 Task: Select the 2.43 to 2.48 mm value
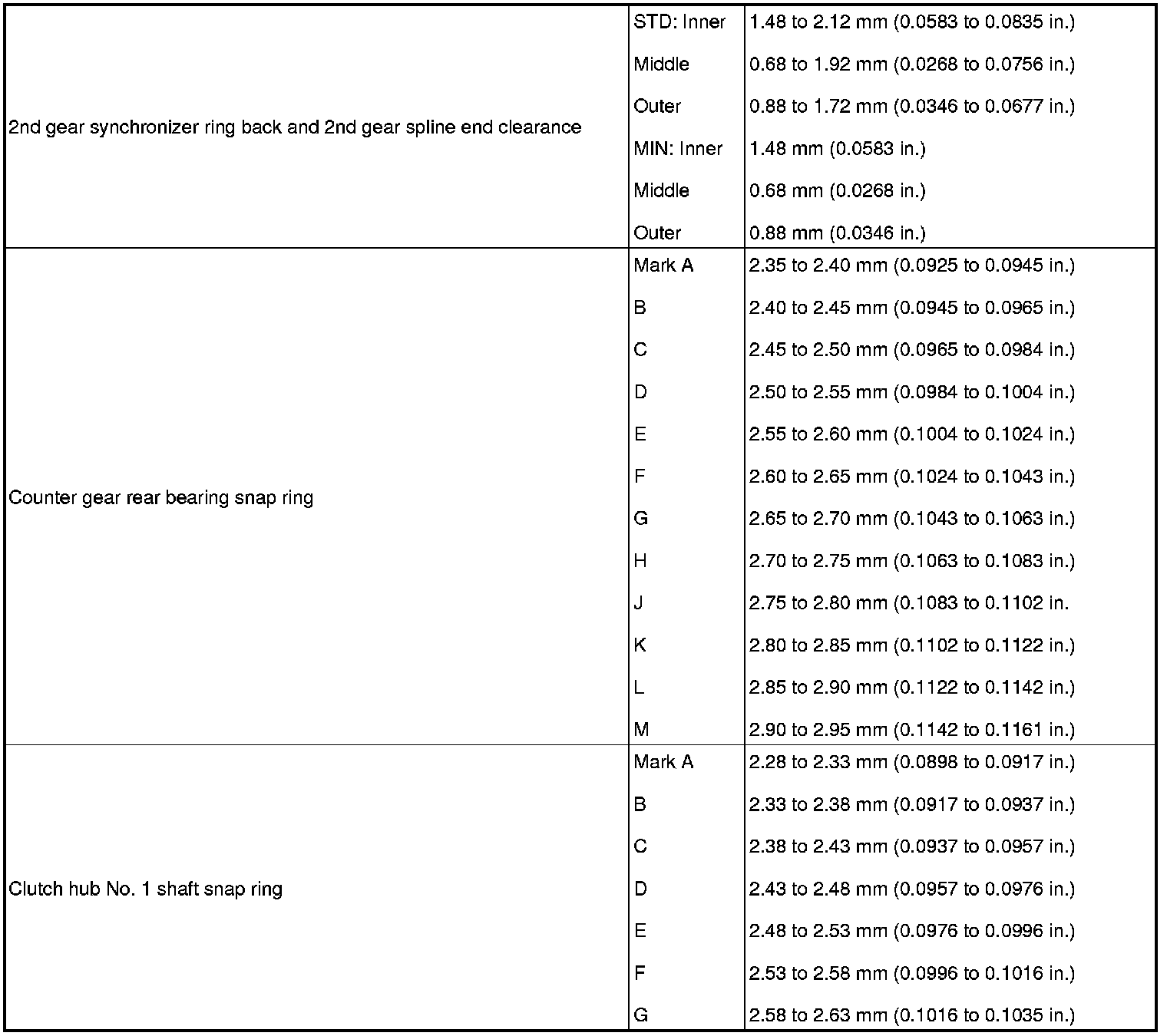tap(911, 889)
